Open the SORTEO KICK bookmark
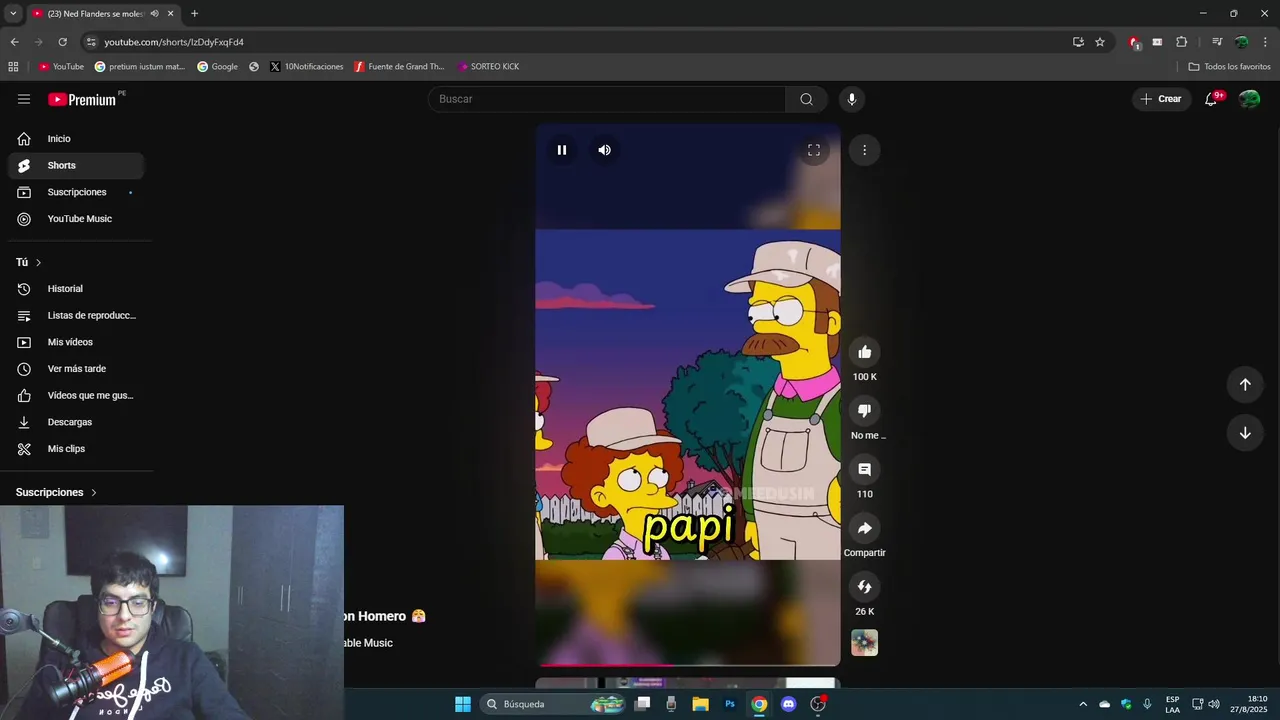Image resolution: width=1280 pixels, height=720 pixels. [x=489, y=67]
